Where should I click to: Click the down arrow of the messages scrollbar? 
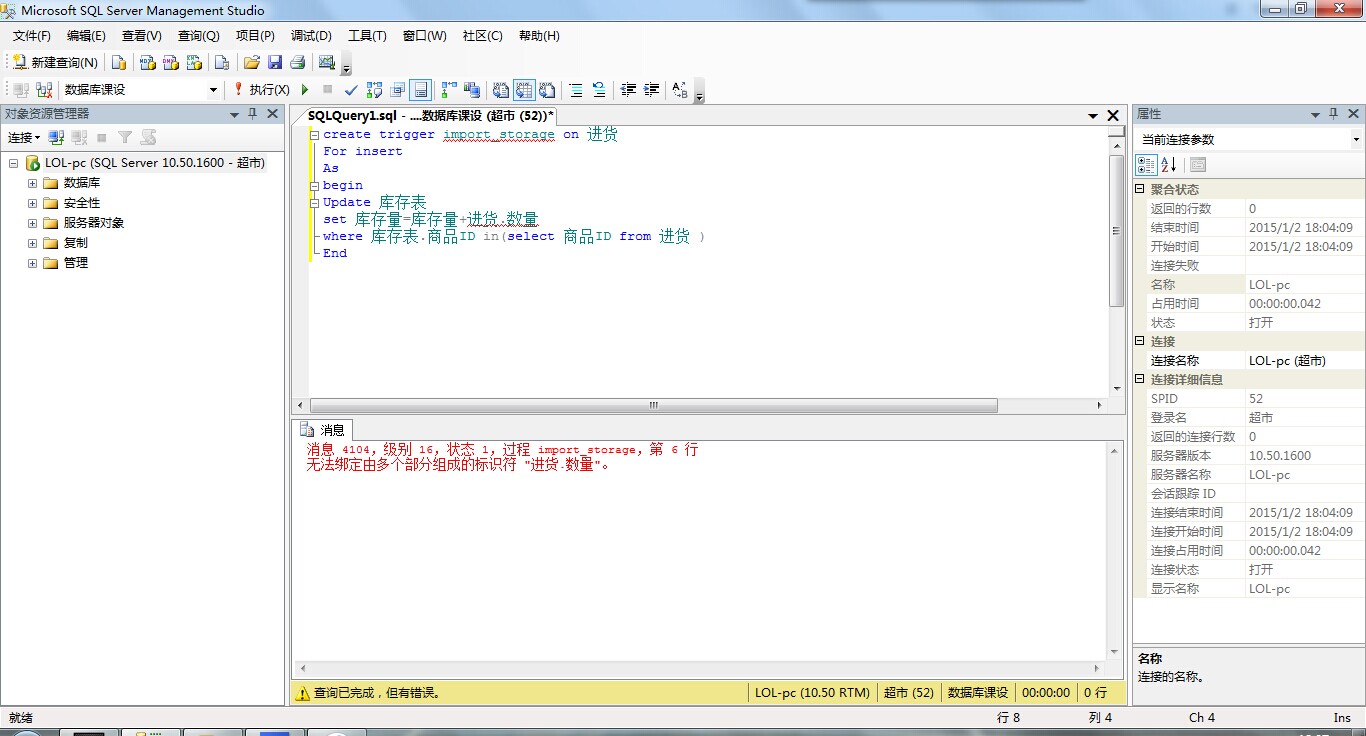(x=1116, y=653)
